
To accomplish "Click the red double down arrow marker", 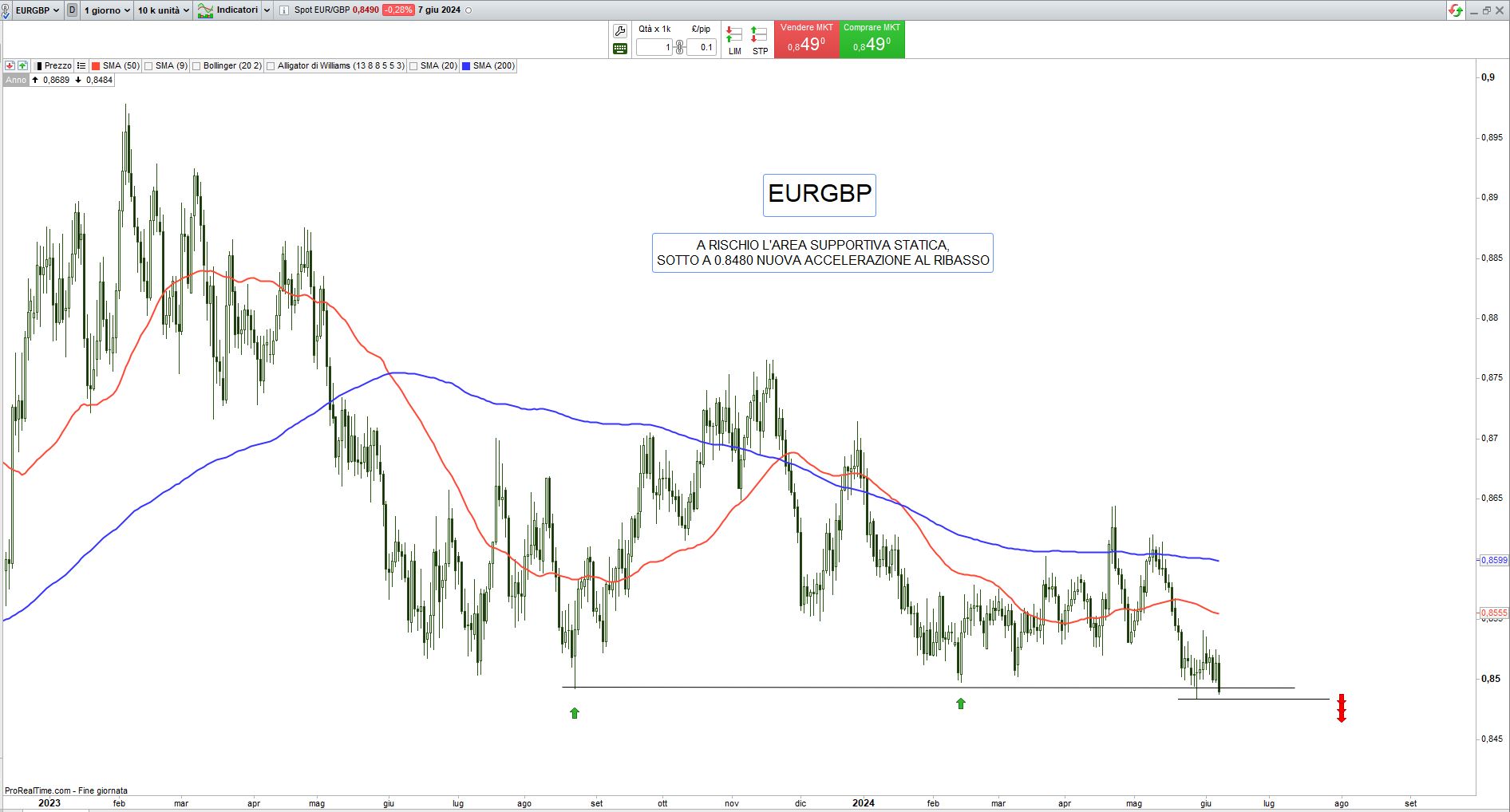I will tap(1342, 708).
